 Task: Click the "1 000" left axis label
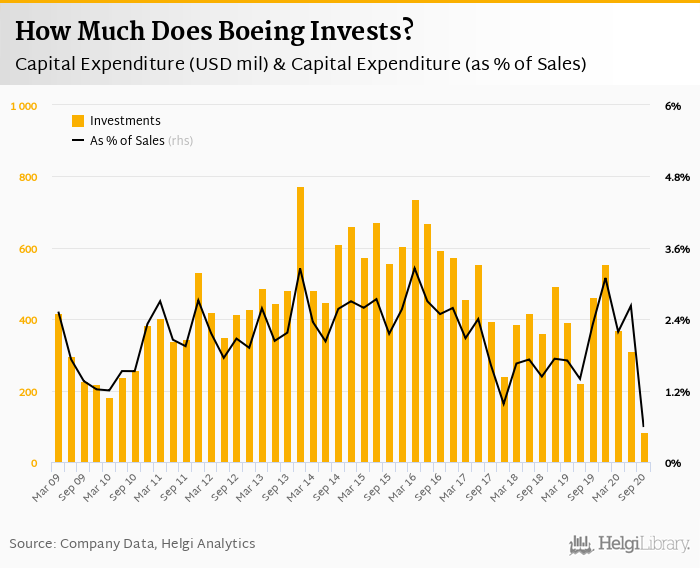coord(24,106)
